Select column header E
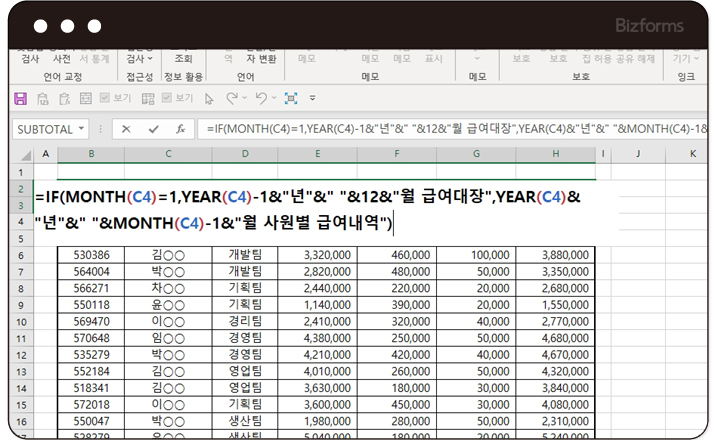Image resolution: width=715 pixels, height=440 pixels. (x=316, y=154)
